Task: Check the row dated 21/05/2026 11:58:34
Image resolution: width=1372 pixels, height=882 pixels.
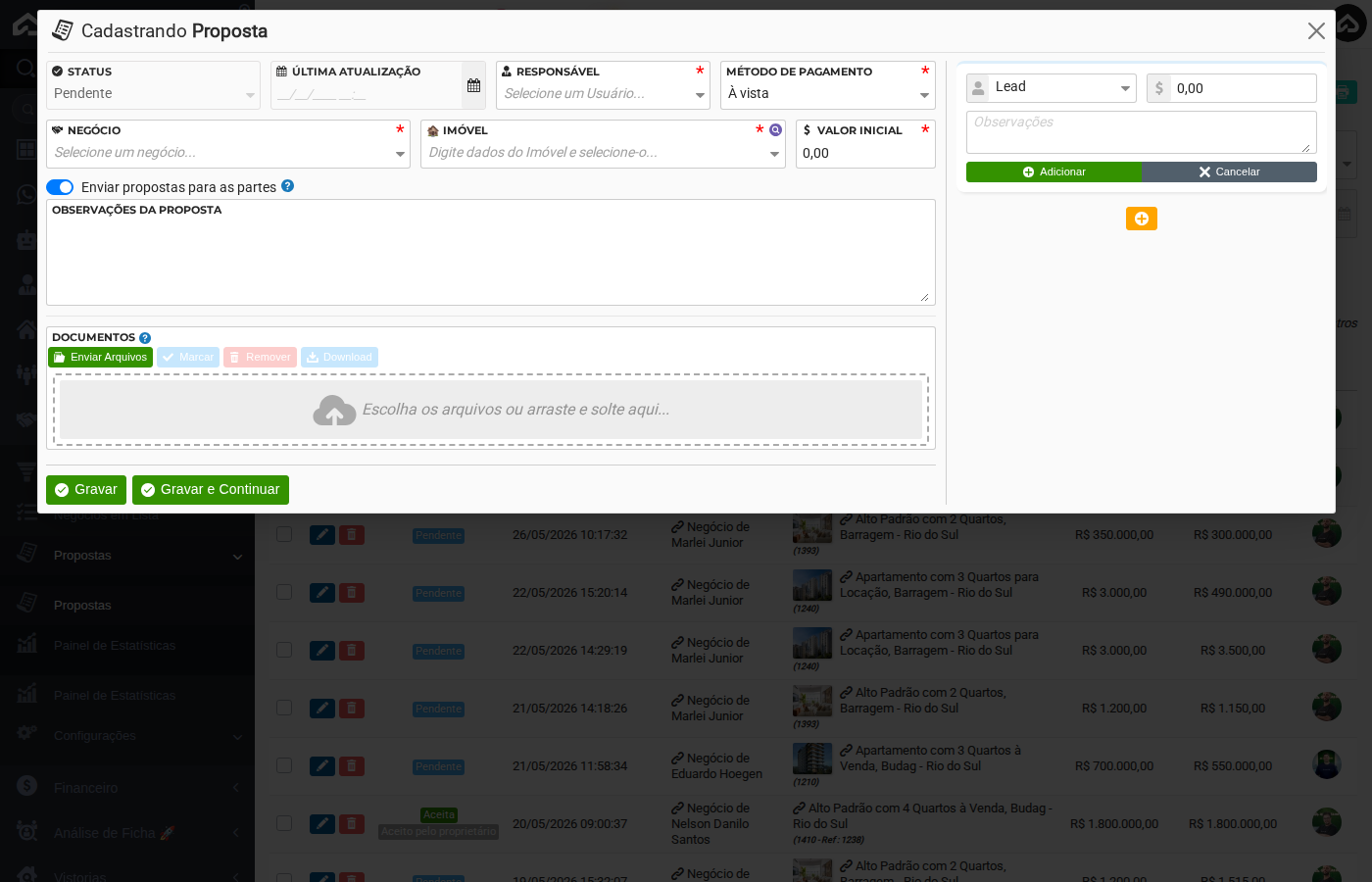Action: (284, 765)
